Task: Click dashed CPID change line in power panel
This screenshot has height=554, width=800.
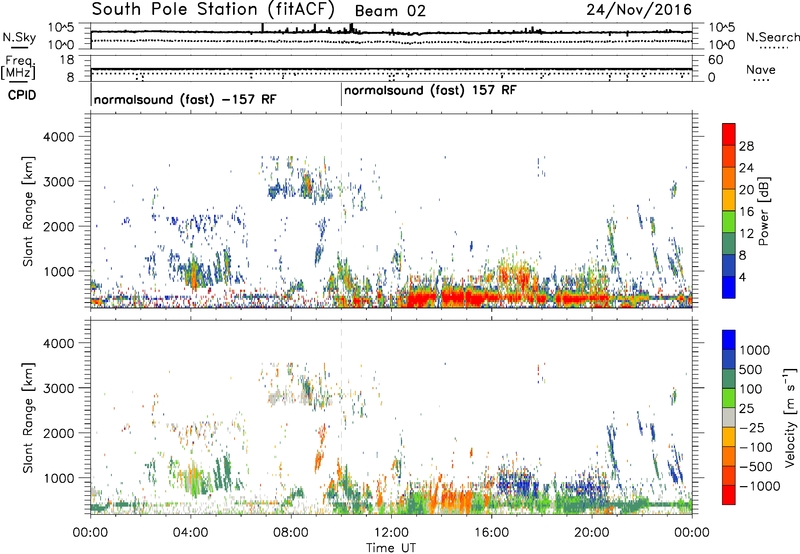Action: tap(341, 210)
